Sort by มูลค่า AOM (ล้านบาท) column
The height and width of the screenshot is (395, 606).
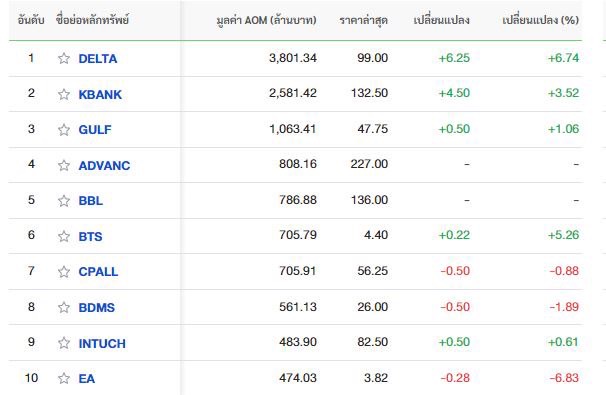pyautogui.click(x=266, y=20)
